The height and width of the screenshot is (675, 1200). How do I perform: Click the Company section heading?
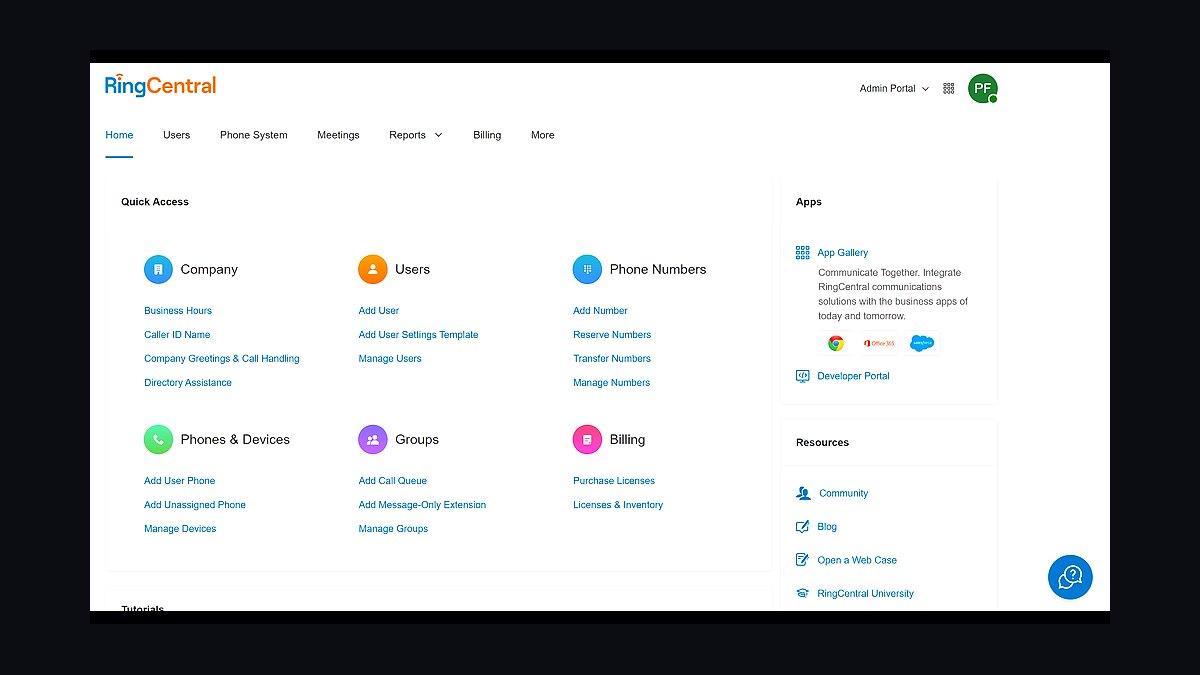point(209,269)
